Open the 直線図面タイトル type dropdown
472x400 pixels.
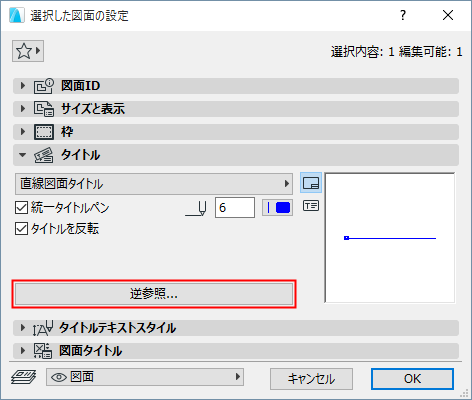[154, 184]
